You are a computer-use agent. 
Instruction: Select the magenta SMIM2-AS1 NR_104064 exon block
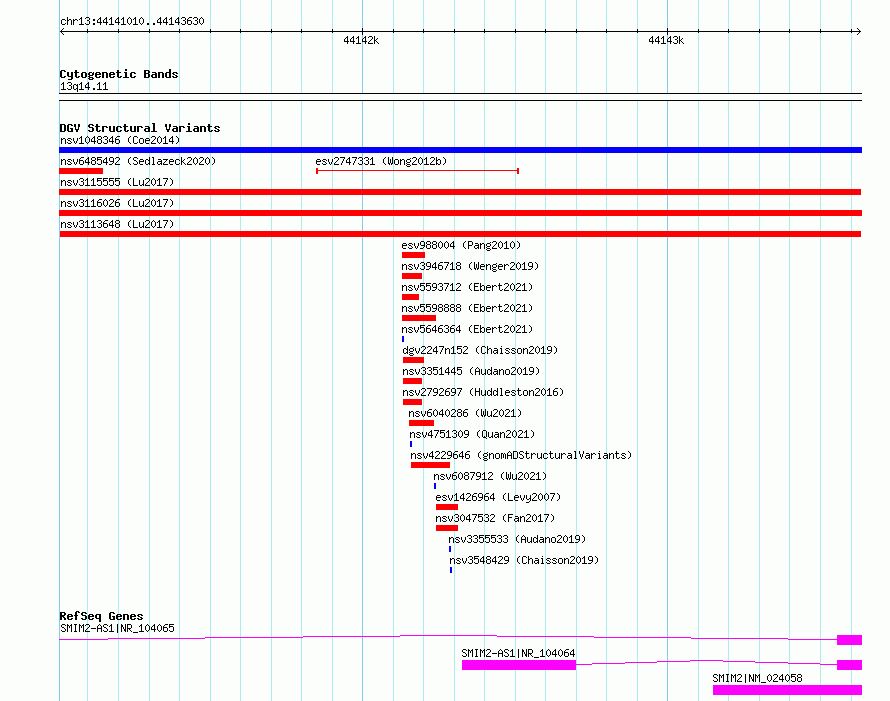(x=519, y=665)
